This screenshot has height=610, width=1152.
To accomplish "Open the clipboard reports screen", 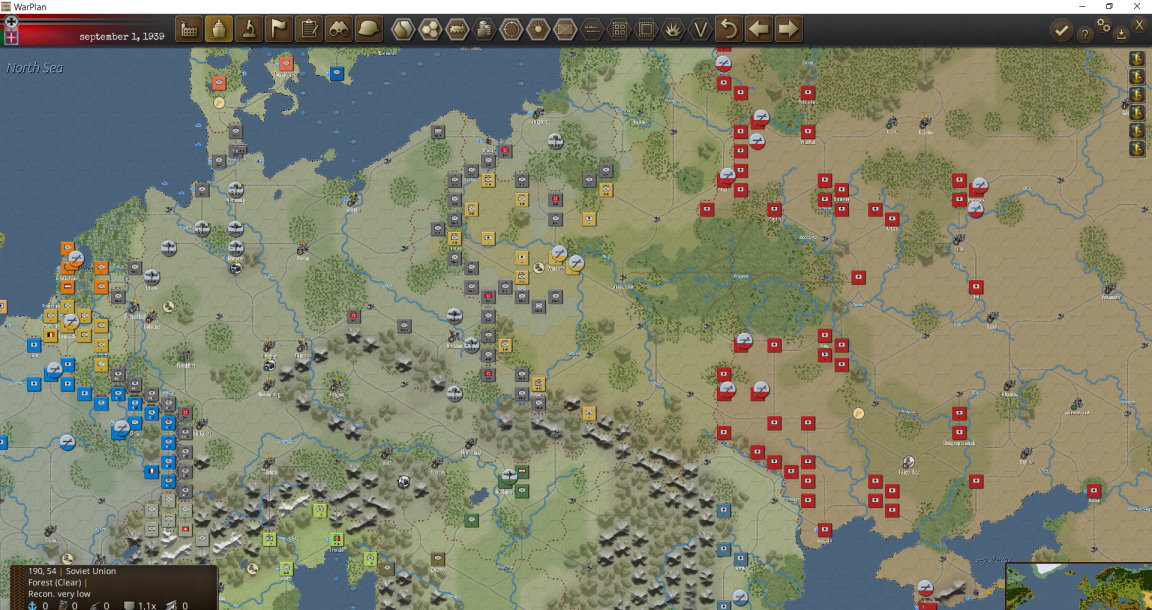I will 309,29.
